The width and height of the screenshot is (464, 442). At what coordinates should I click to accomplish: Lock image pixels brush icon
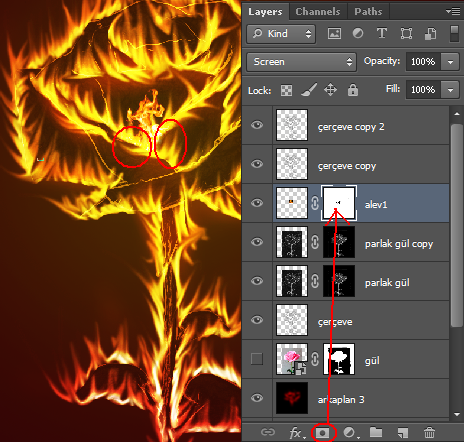tap(309, 90)
